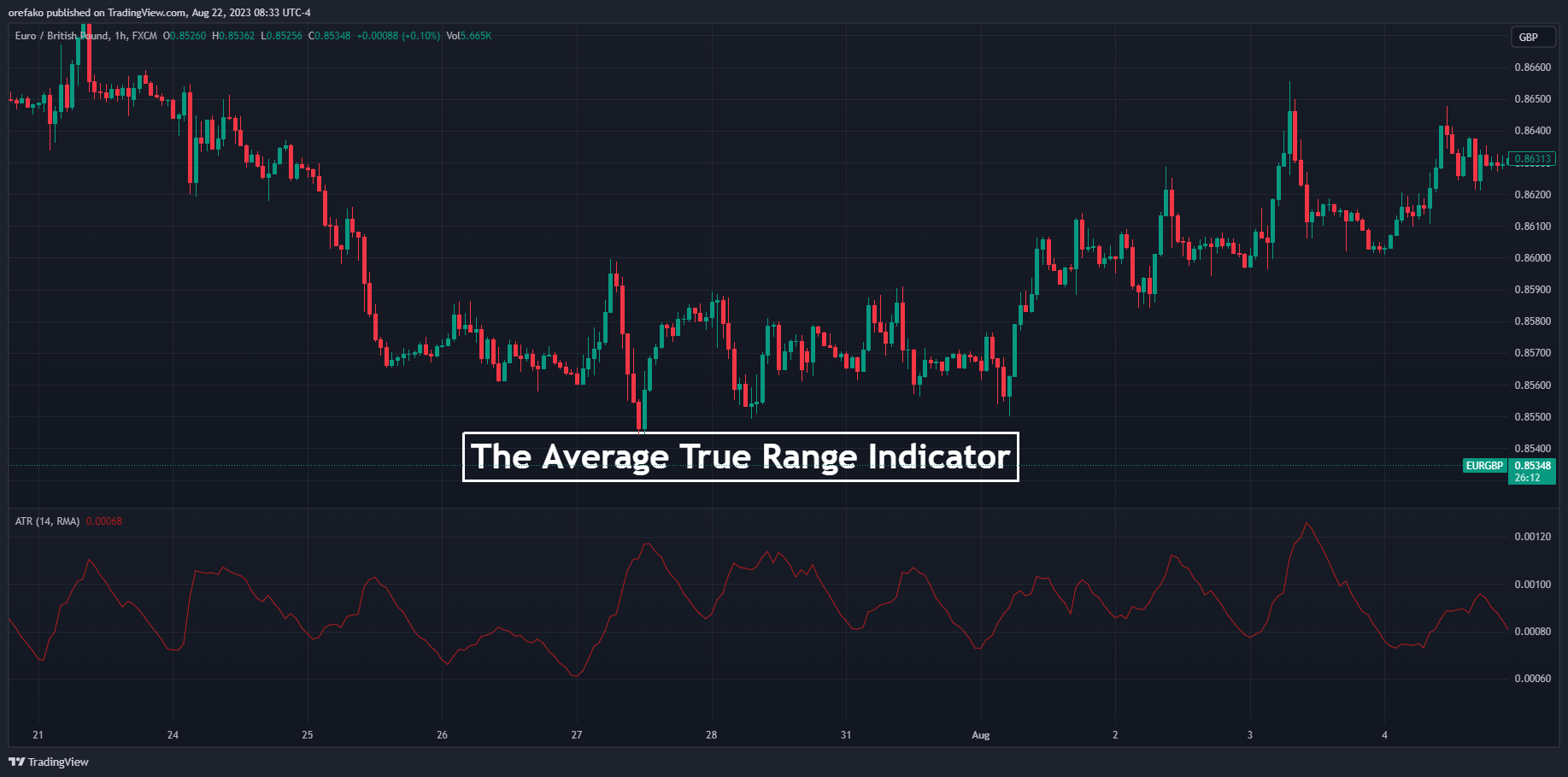Viewport: 1568px width, 777px height.
Task: Click the TradingView logo
Action: point(49,762)
